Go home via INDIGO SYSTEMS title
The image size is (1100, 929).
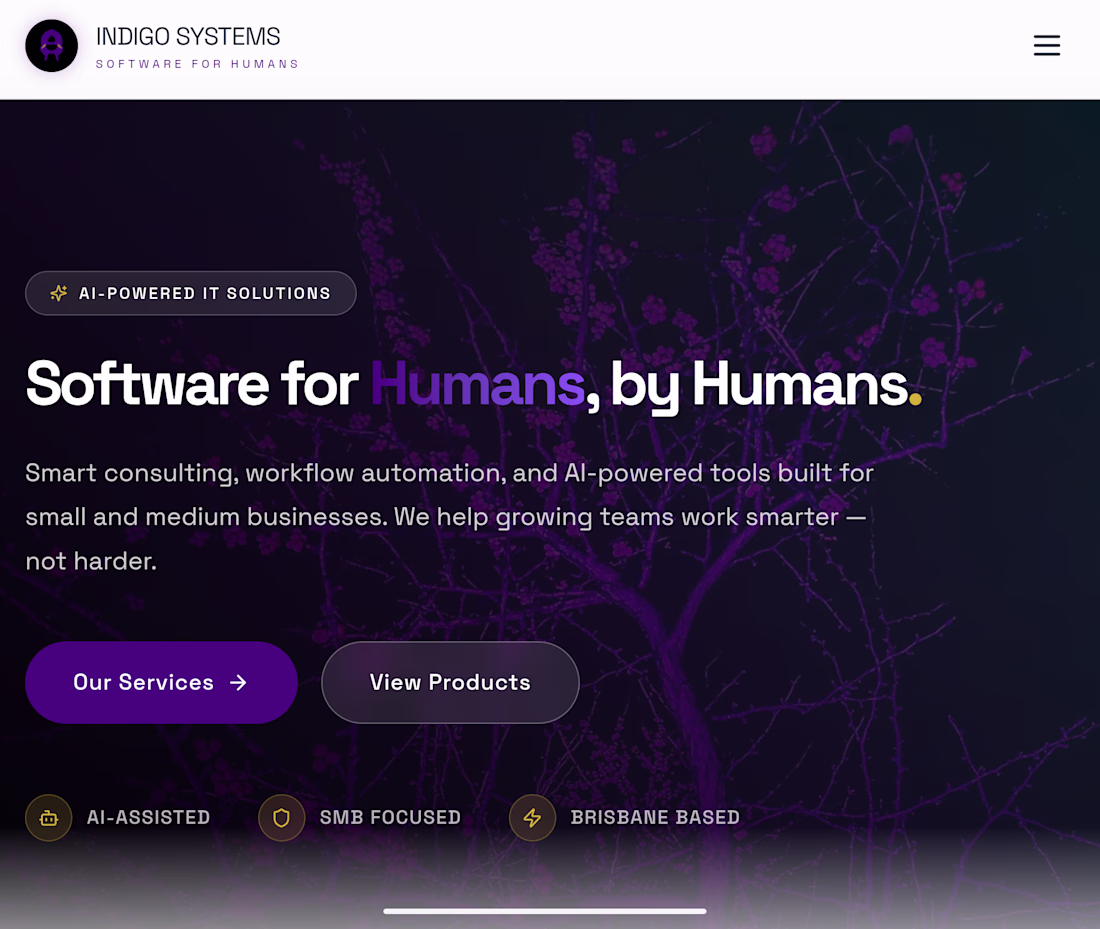coord(188,36)
